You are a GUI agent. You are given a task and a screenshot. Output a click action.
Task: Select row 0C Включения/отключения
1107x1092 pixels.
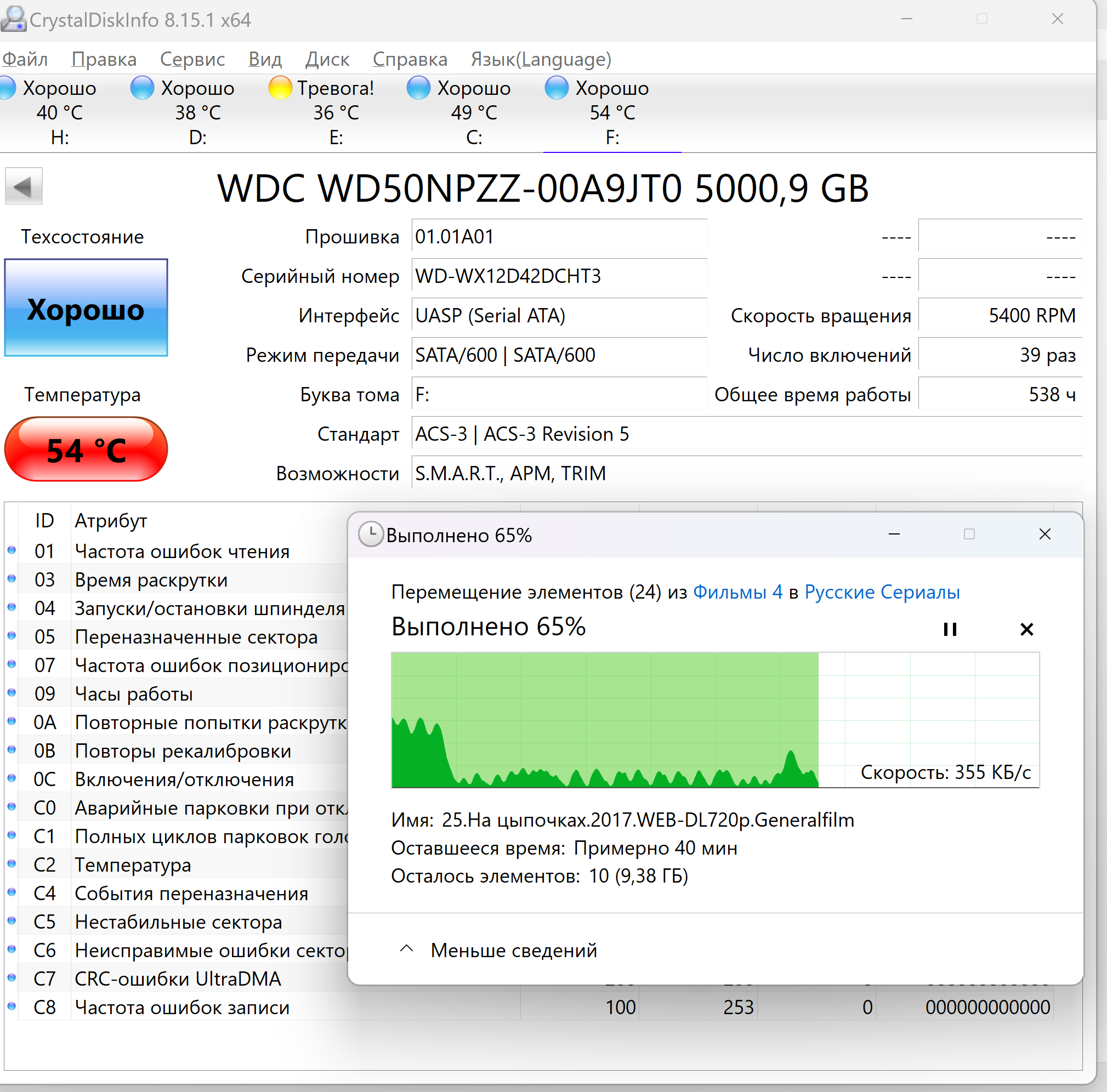pyautogui.click(x=177, y=779)
